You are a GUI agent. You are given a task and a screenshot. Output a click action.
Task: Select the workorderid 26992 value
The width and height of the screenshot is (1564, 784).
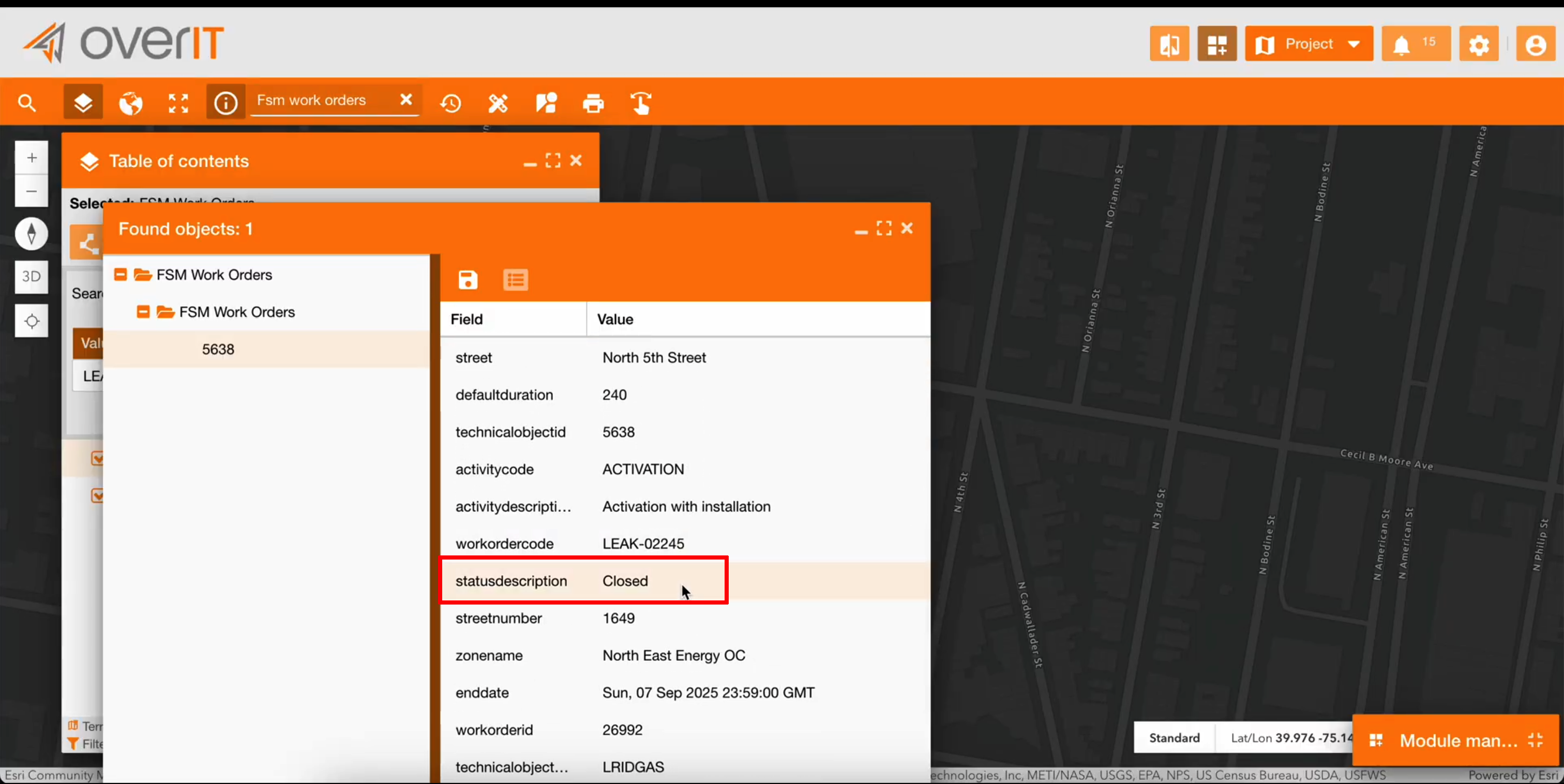[x=622, y=730]
